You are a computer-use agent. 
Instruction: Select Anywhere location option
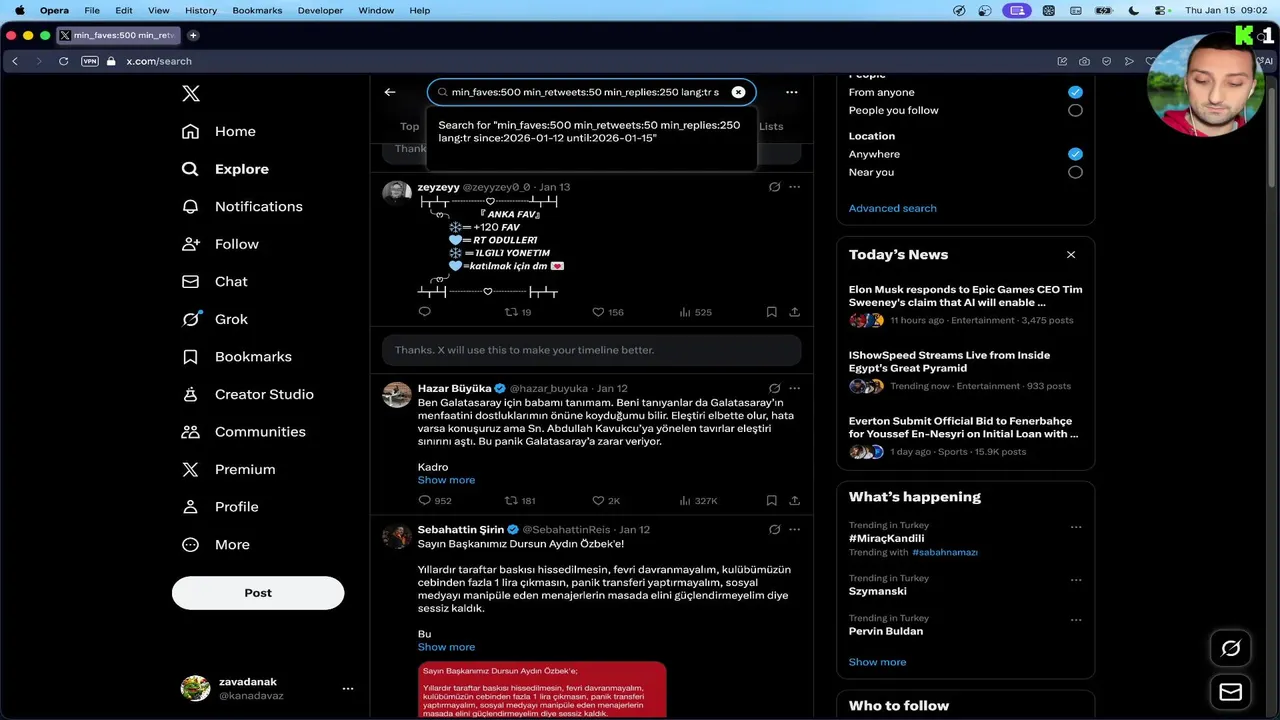pos(1075,154)
